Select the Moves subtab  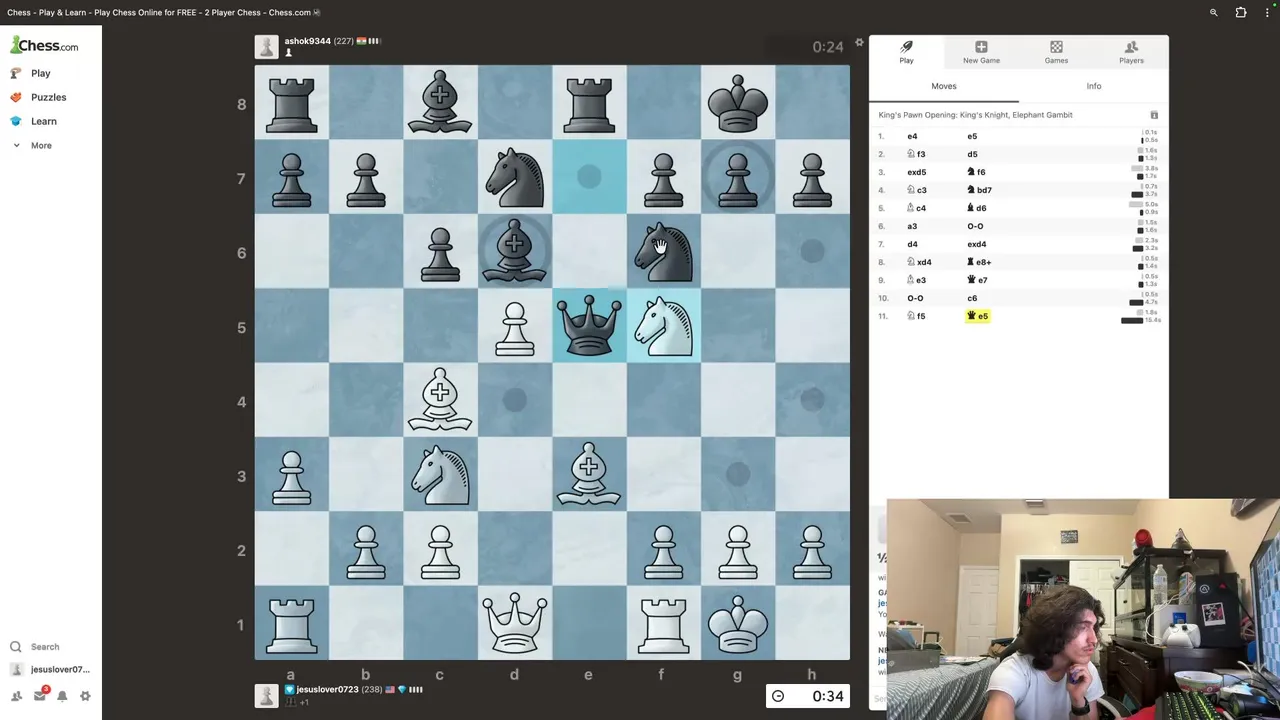coord(944,86)
